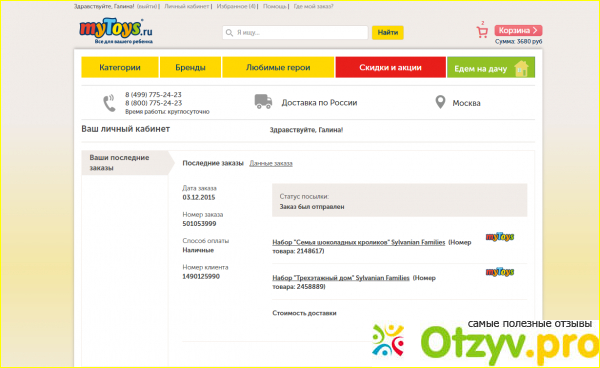Click the phone handset icon

109,103
